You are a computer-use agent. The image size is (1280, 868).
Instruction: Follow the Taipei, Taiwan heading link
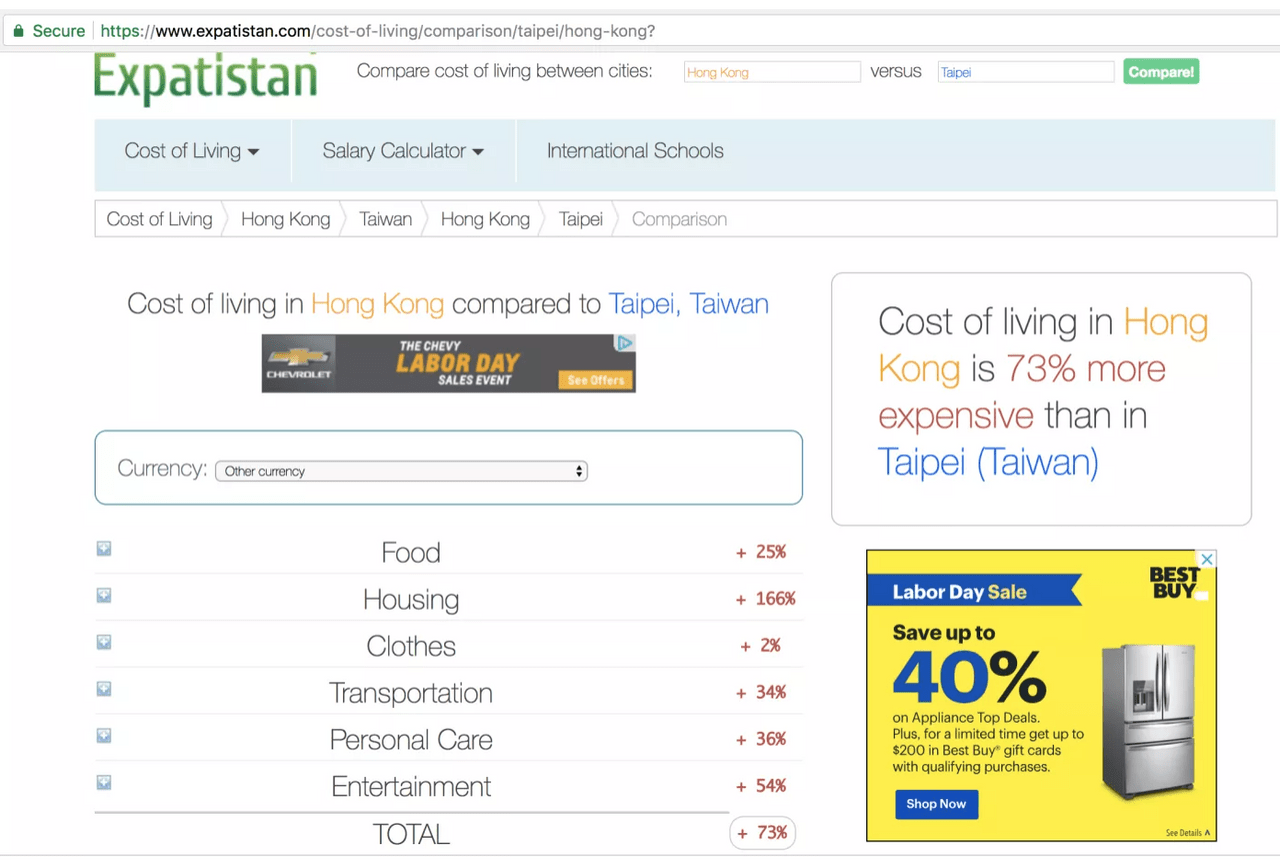point(688,303)
